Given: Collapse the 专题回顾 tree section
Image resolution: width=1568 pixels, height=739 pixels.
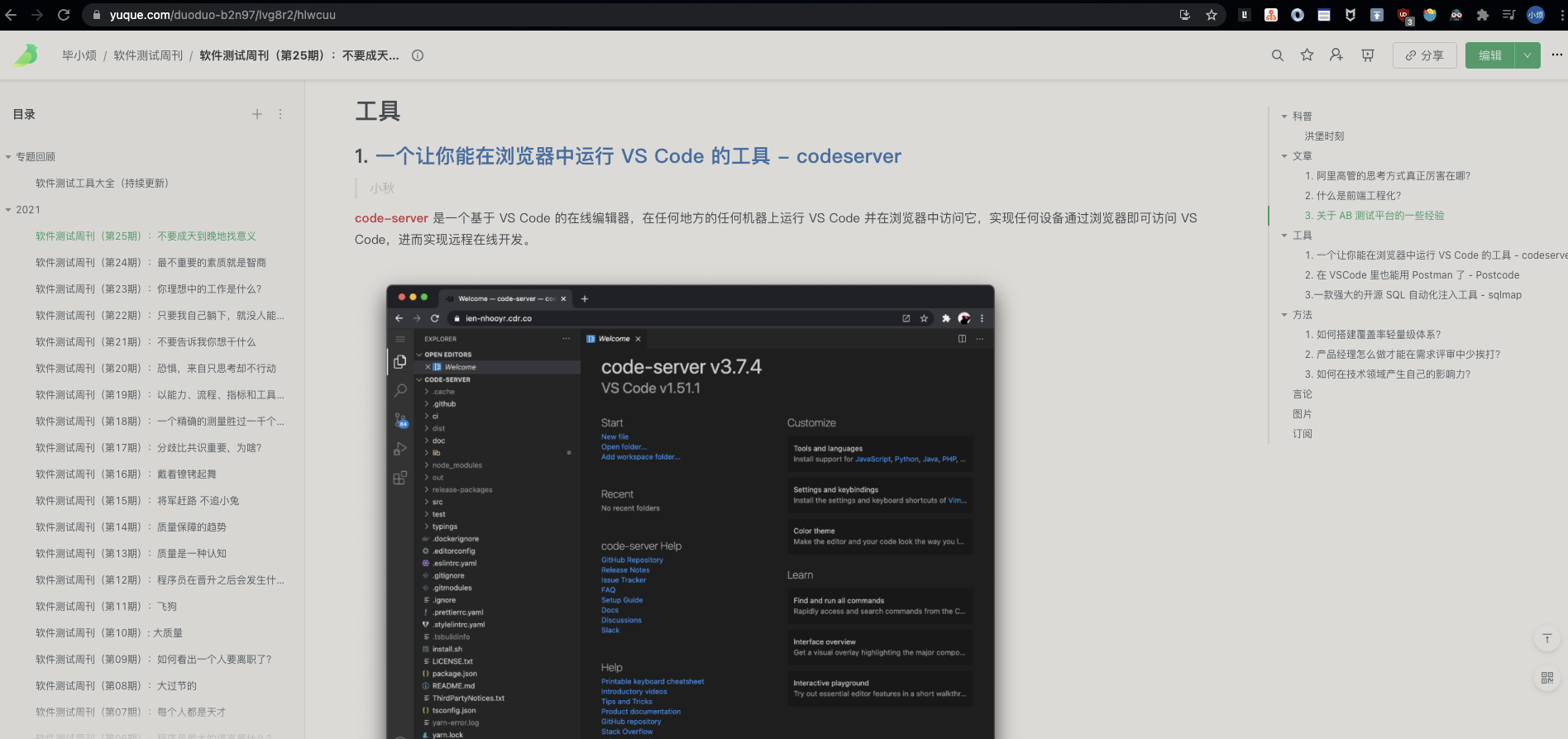Looking at the screenshot, I should (x=8, y=157).
